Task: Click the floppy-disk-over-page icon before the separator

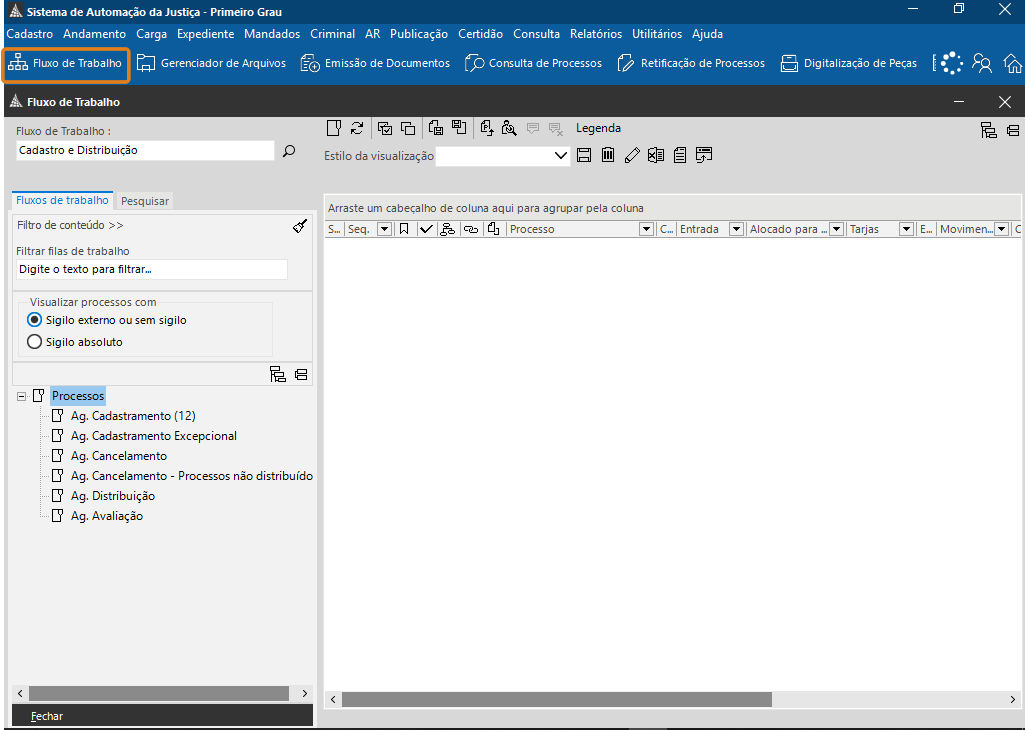Action: (x=459, y=128)
